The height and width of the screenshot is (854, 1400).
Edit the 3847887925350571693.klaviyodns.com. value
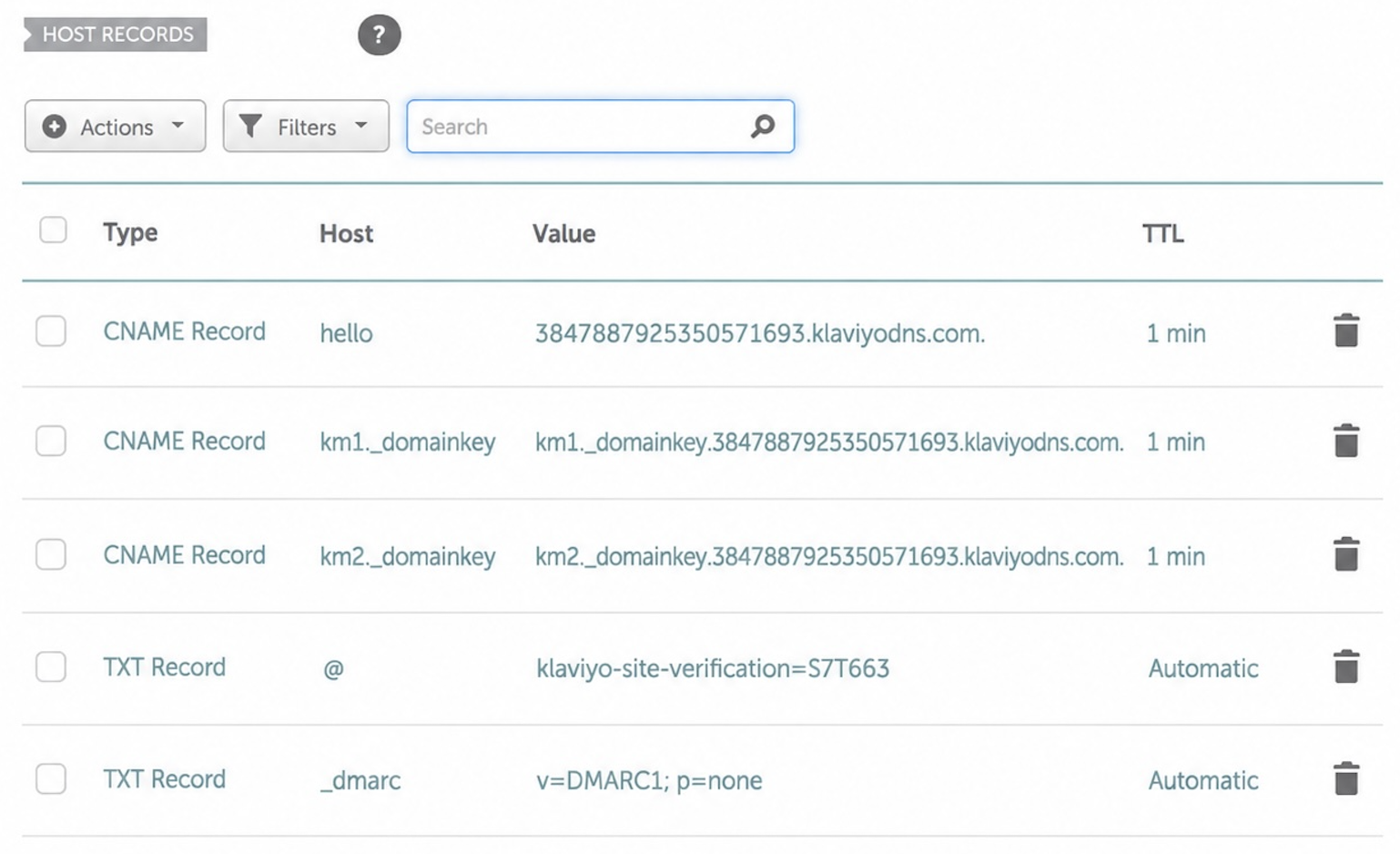pos(760,333)
